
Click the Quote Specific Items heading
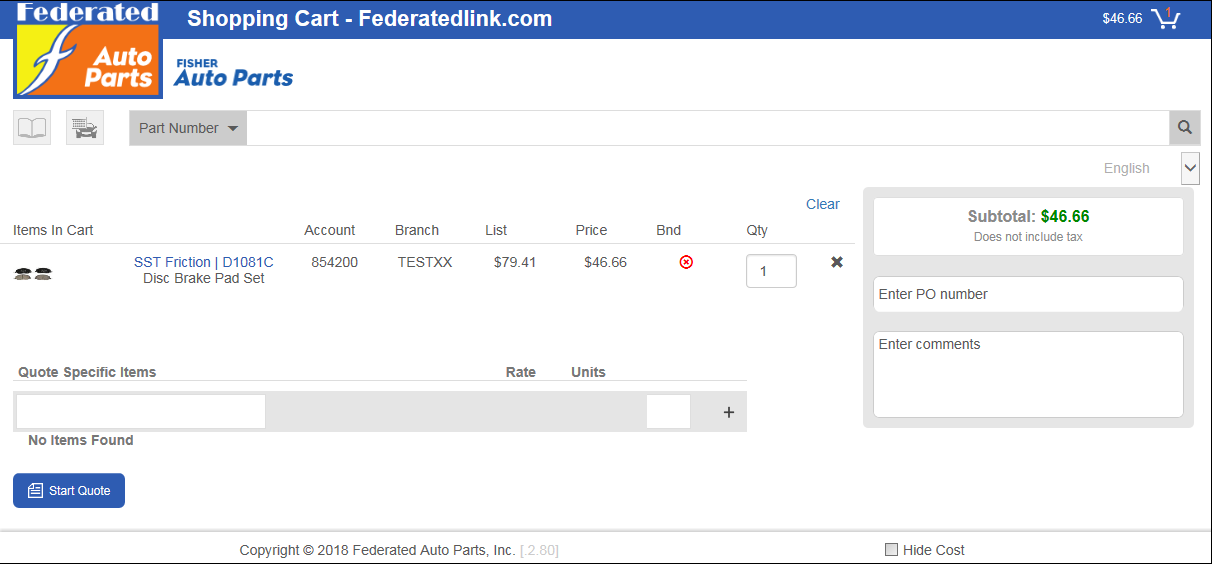pyautogui.click(x=87, y=372)
